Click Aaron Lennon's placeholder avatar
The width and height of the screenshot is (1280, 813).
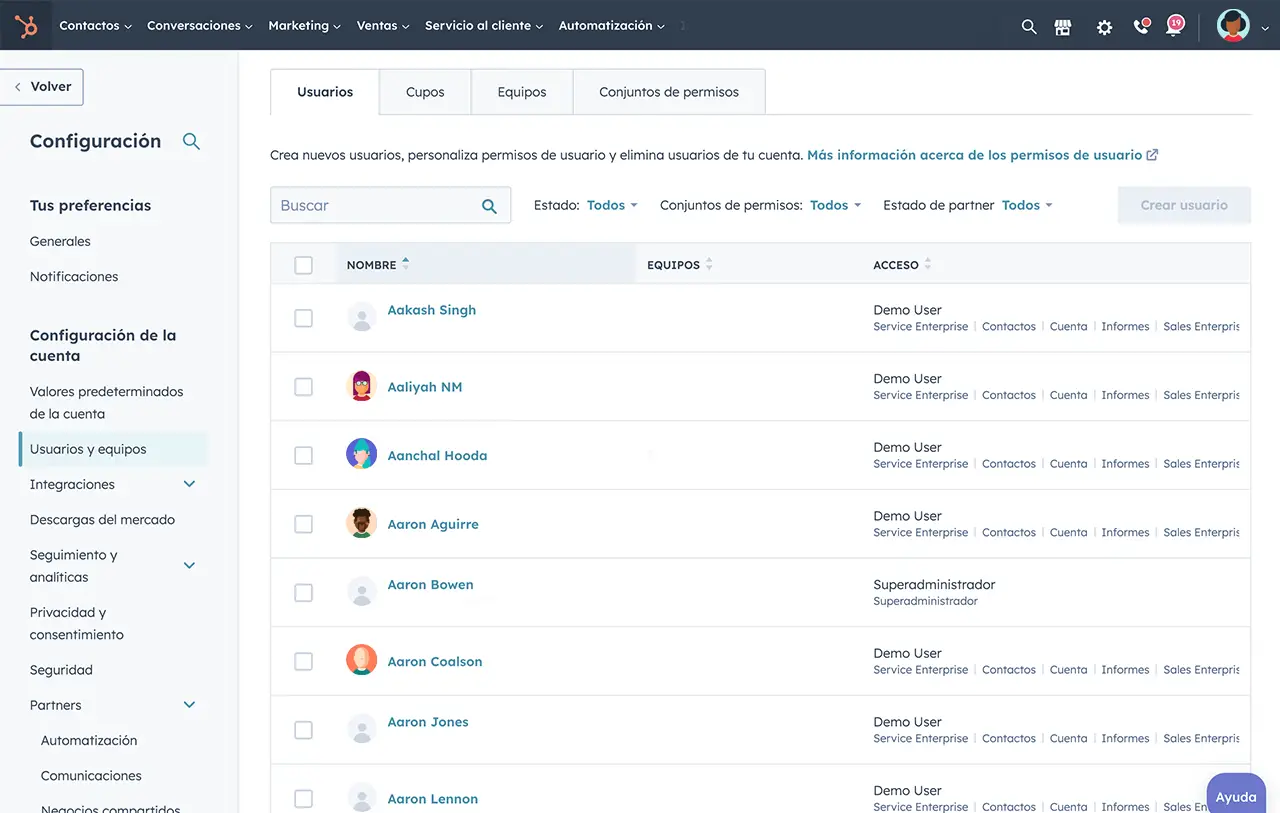pos(361,798)
